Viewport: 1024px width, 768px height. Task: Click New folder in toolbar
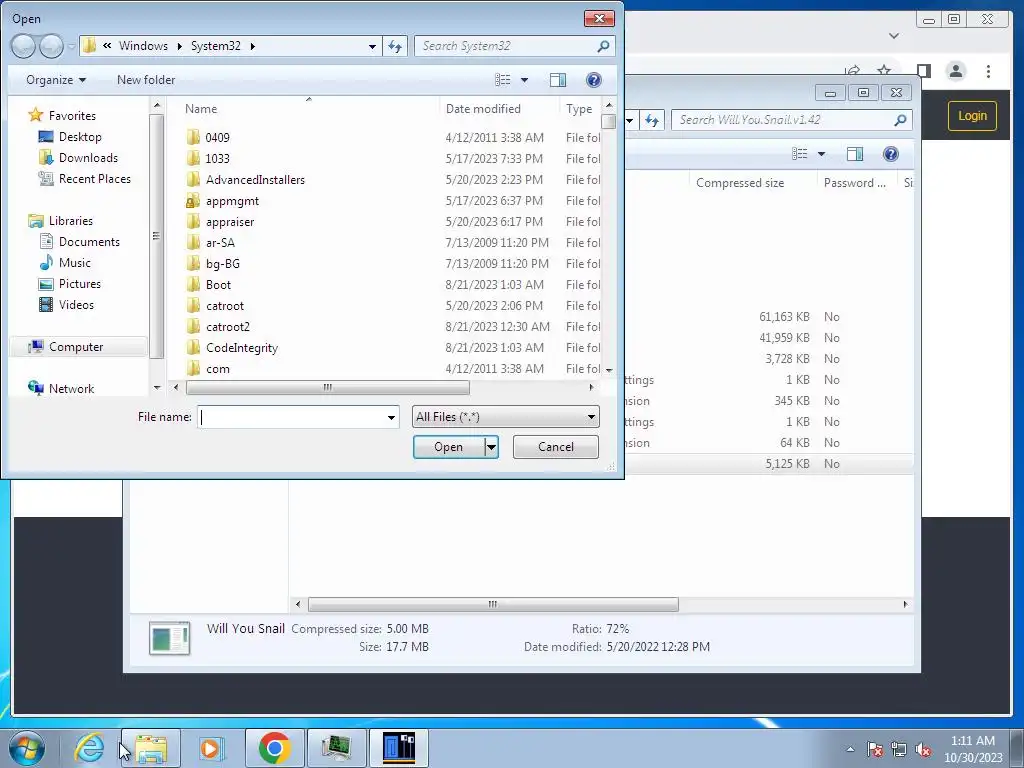146,80
